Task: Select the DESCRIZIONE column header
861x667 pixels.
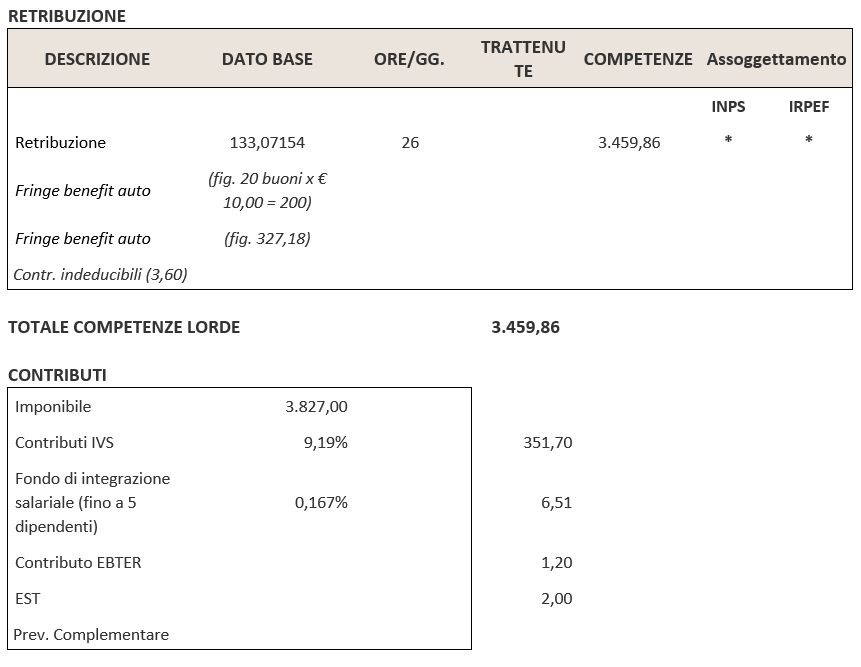Action: point(97,59)
